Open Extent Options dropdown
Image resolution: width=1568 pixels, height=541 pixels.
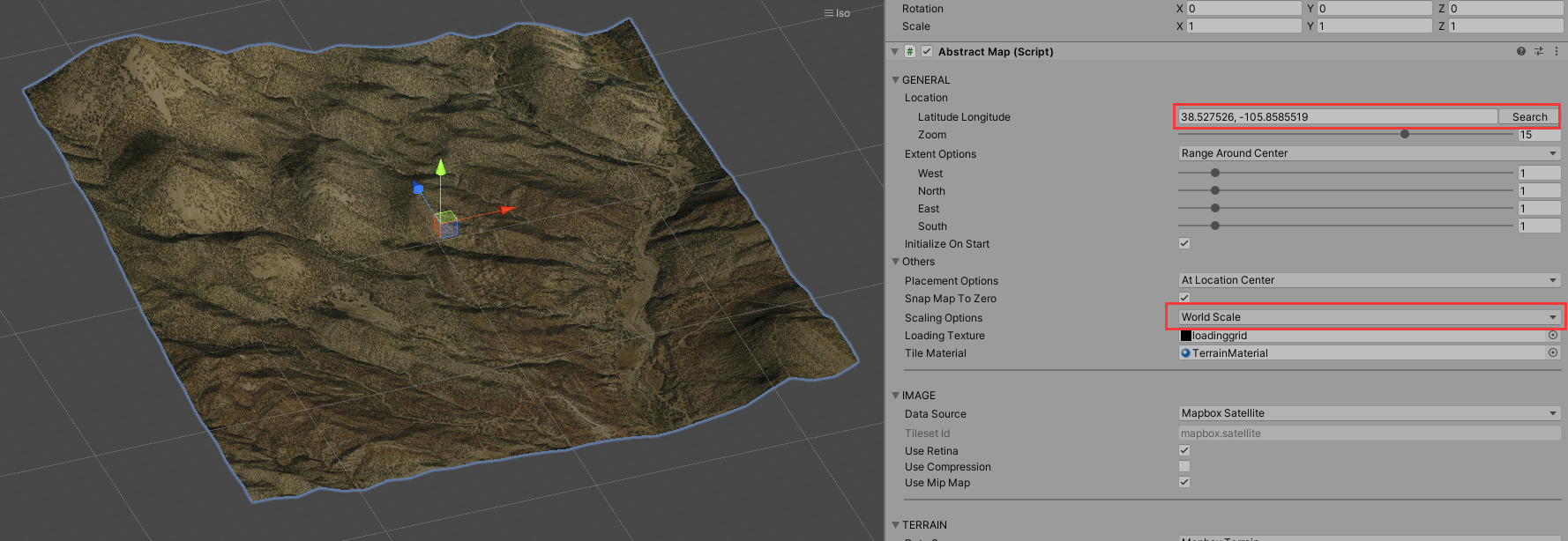tap(1370, 153)
